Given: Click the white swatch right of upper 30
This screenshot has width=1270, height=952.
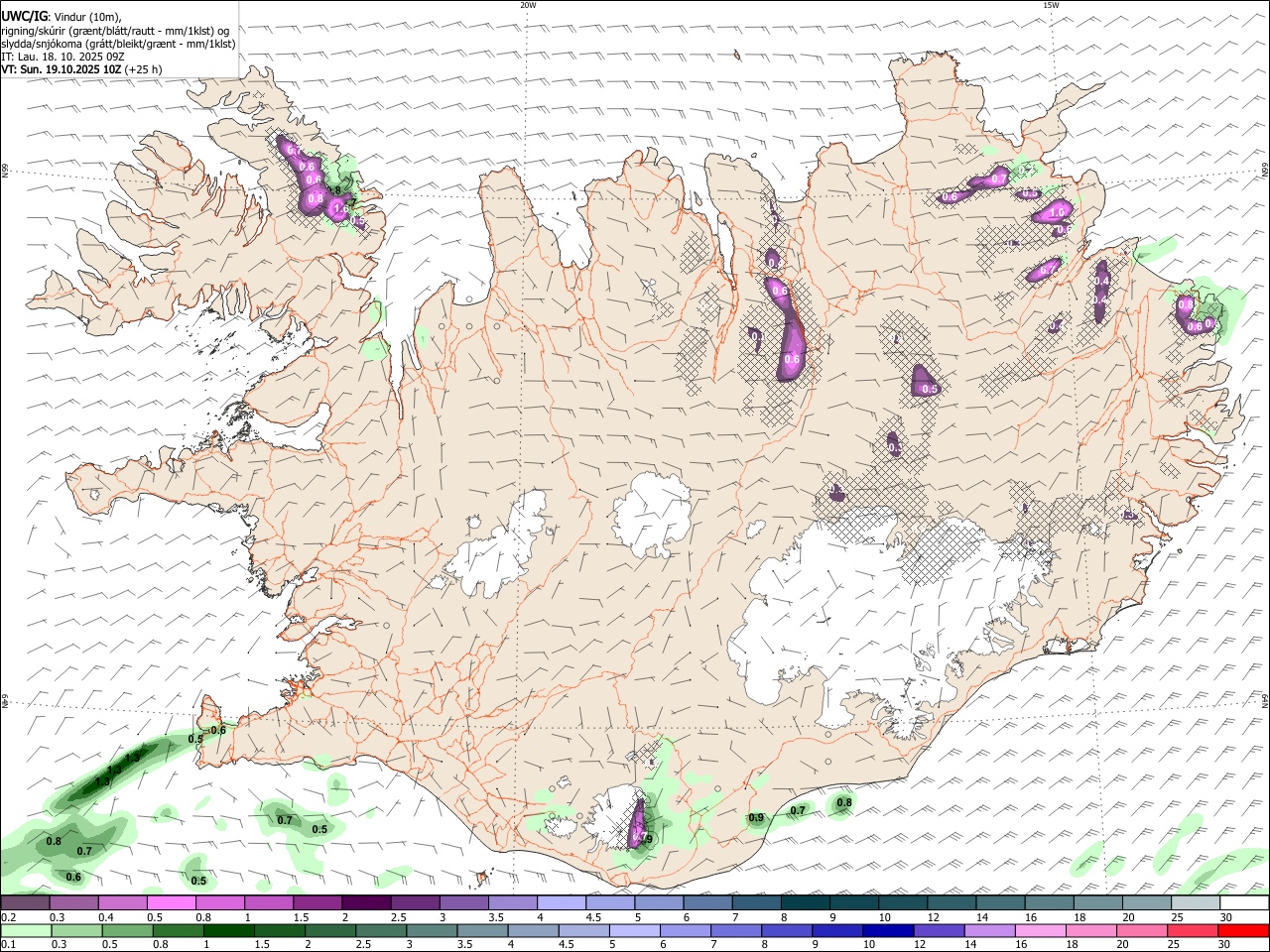Looking at the screenshot, I should click(x=1245, y=902).
